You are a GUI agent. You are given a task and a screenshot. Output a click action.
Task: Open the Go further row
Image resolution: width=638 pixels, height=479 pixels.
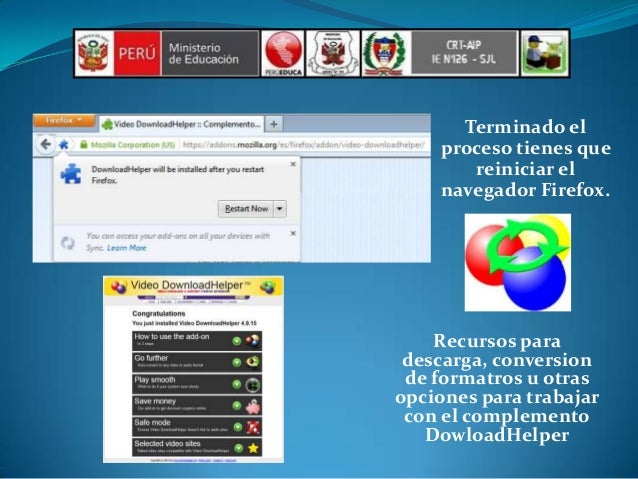(x=197, y=362)
